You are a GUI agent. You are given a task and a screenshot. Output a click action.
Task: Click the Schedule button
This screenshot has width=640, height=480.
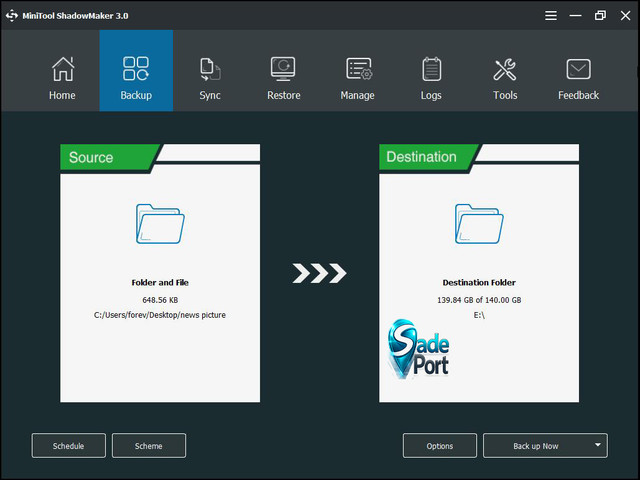(69, 446)
